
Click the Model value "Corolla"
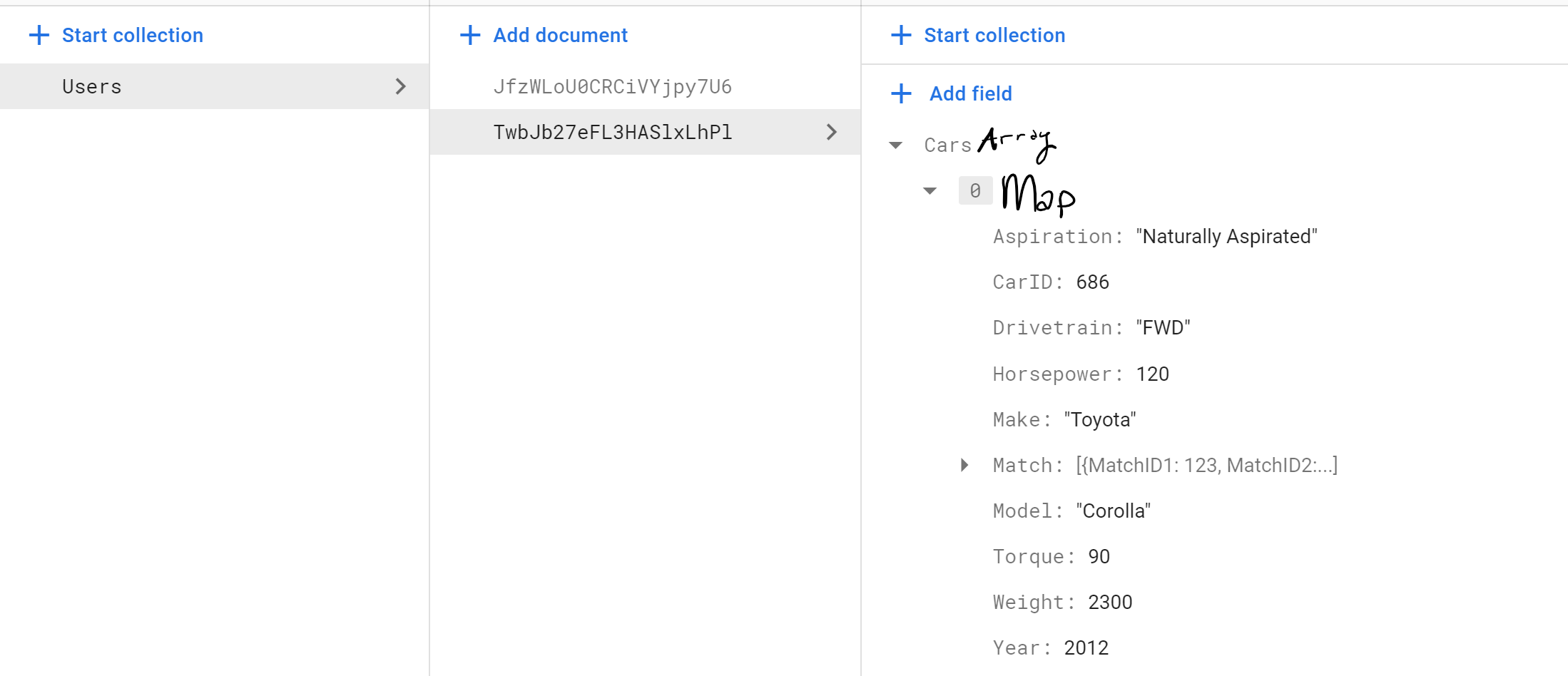click(1113, 511)
